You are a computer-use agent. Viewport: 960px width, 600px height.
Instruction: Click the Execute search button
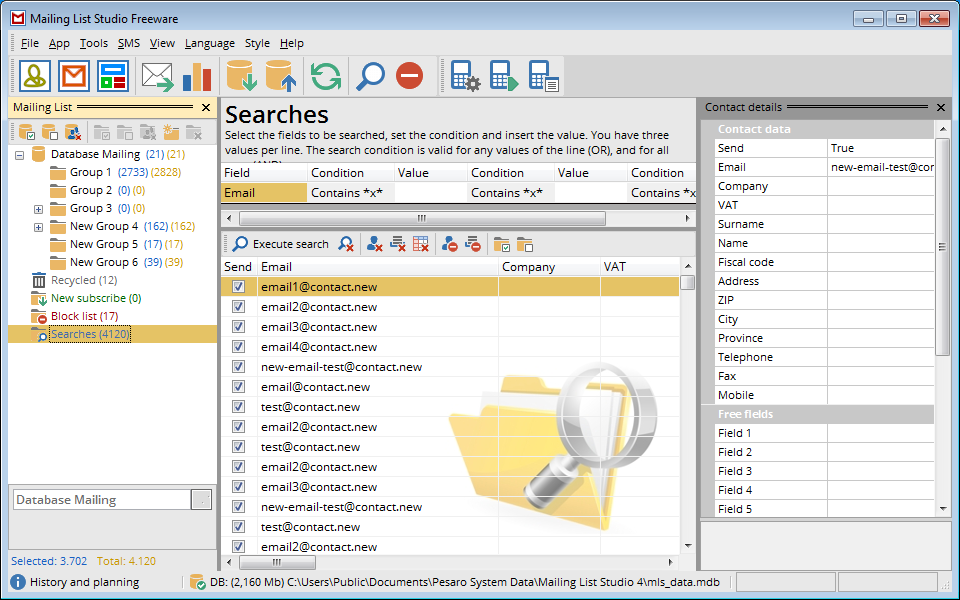pos(280,244)
